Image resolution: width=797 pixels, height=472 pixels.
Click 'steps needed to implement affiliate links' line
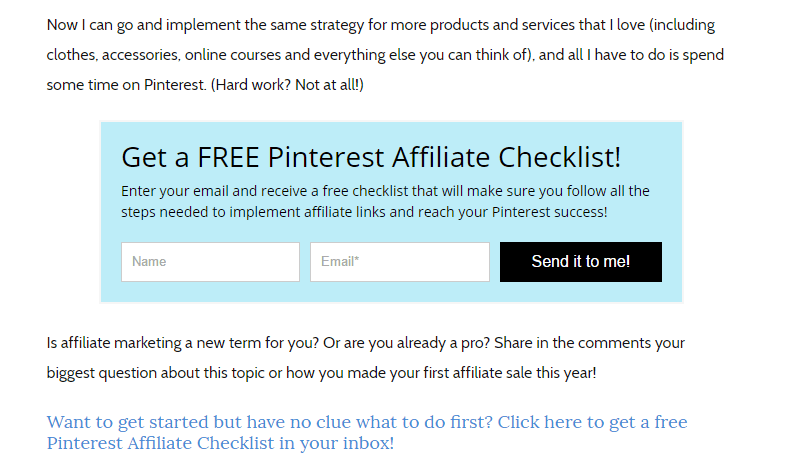click(x=364, y=212)
